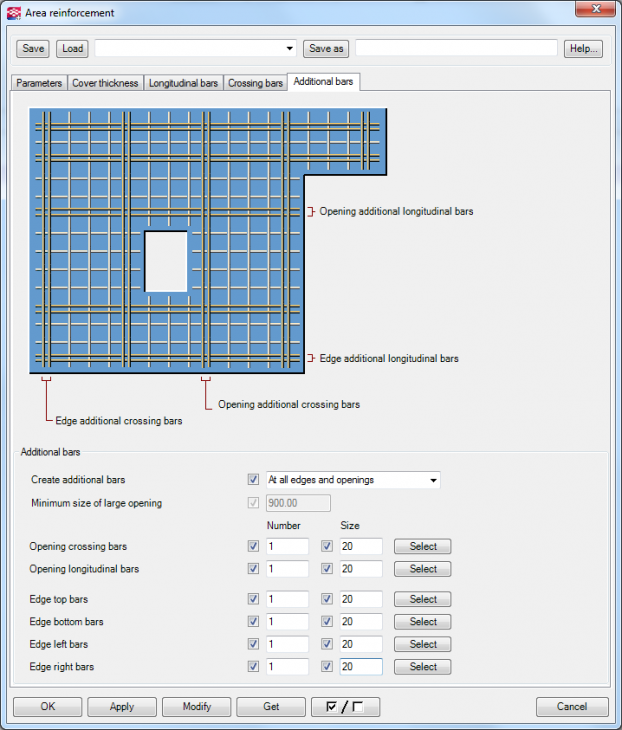
Task: Click the Help button
Action: (582, 48)
